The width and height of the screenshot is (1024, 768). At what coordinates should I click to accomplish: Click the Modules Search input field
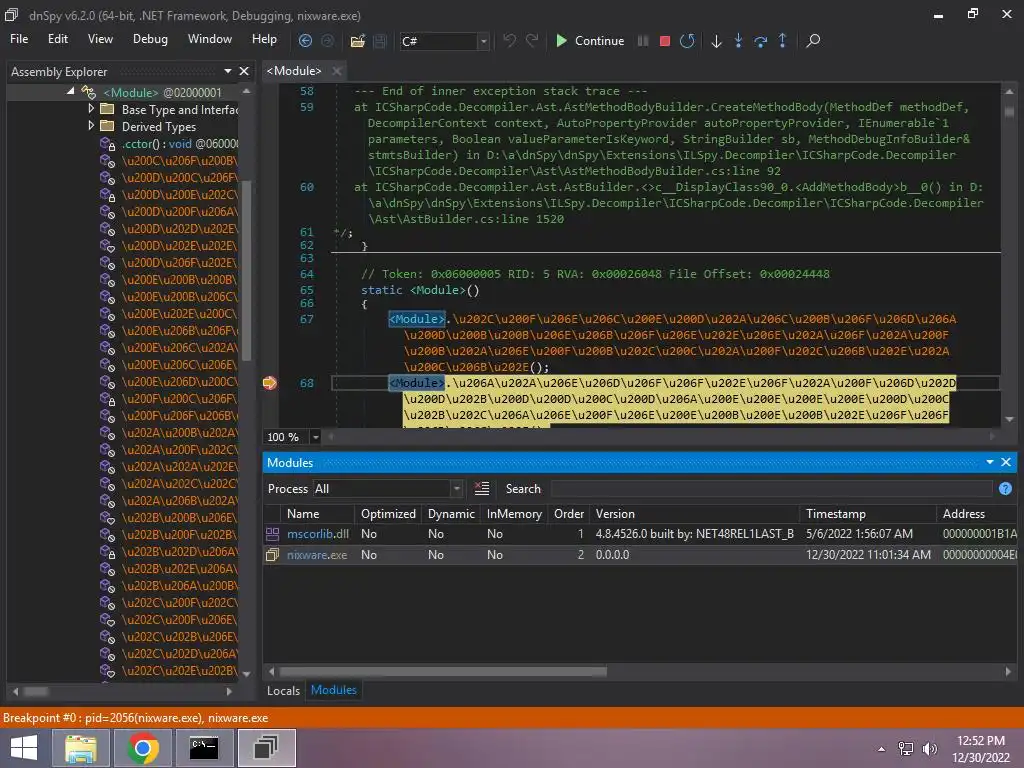click(771, 489)
